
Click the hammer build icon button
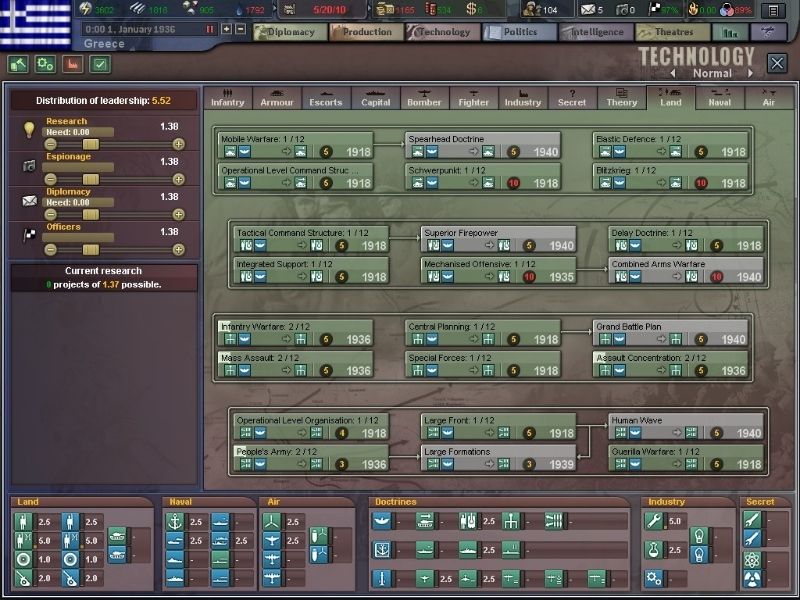pyautogui.click(x=18, y=64)
